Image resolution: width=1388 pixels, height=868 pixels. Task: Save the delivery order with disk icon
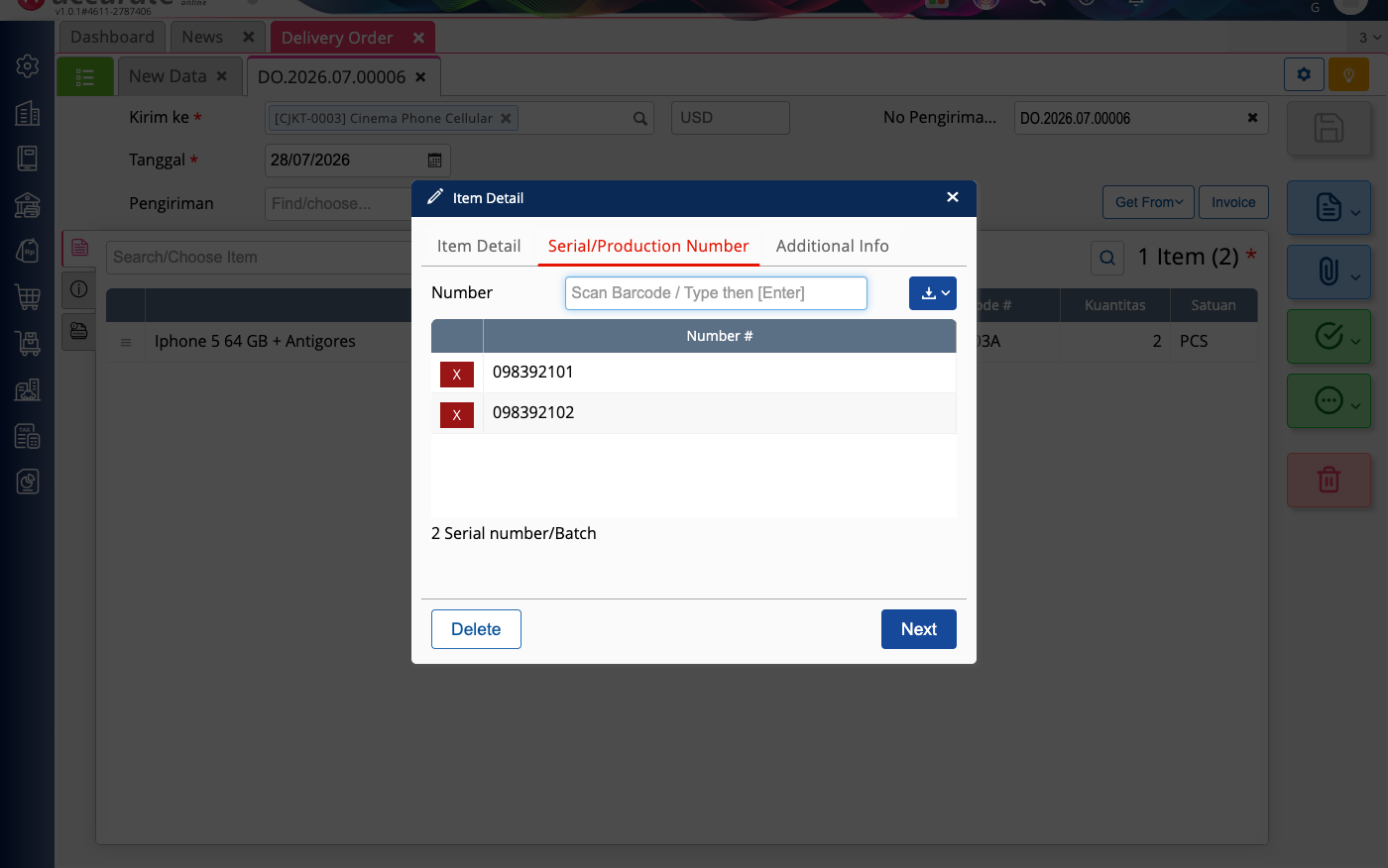pos(1329,128)
